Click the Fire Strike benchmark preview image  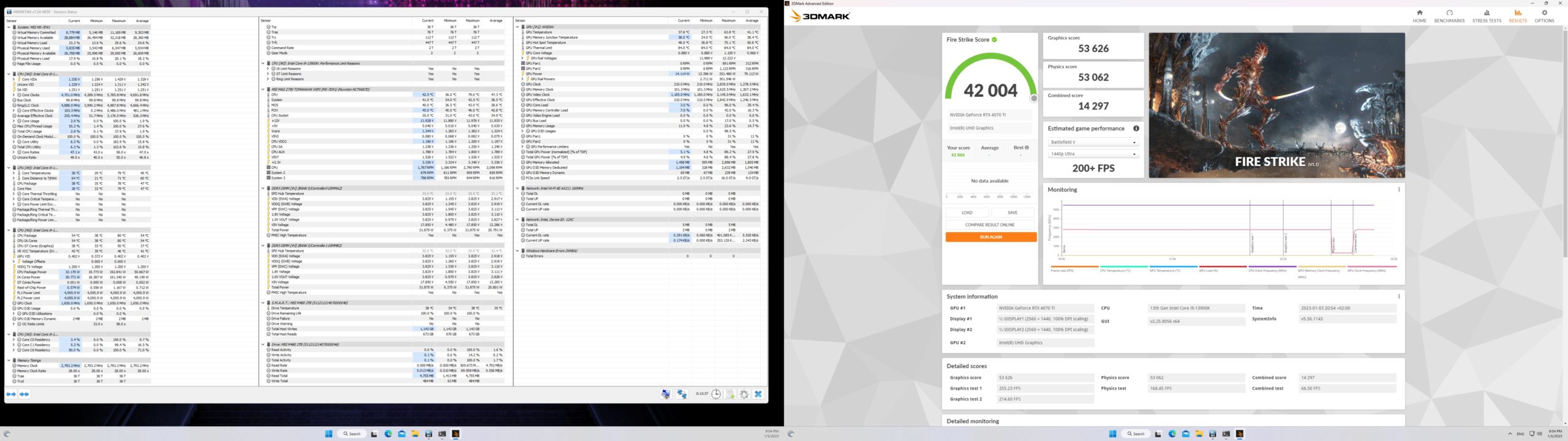(1276, 105)
